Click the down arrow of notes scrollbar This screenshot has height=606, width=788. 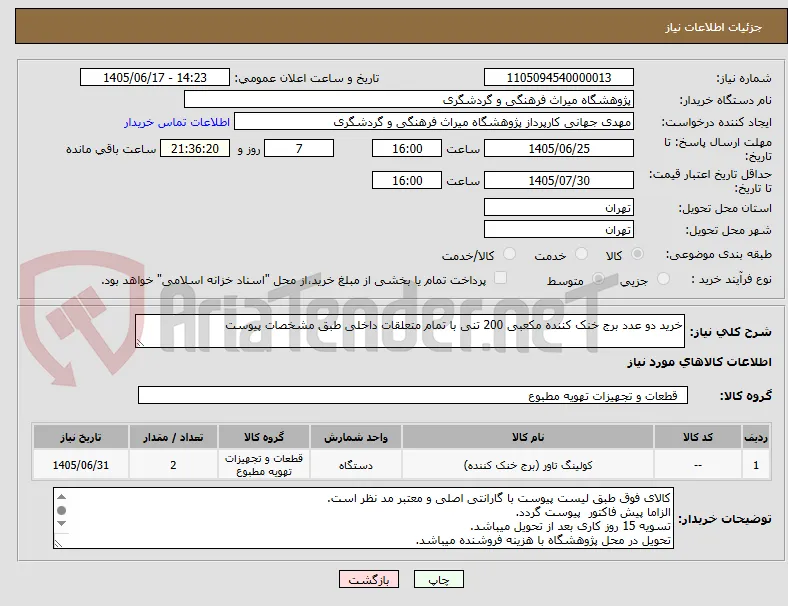click(61, 524)
